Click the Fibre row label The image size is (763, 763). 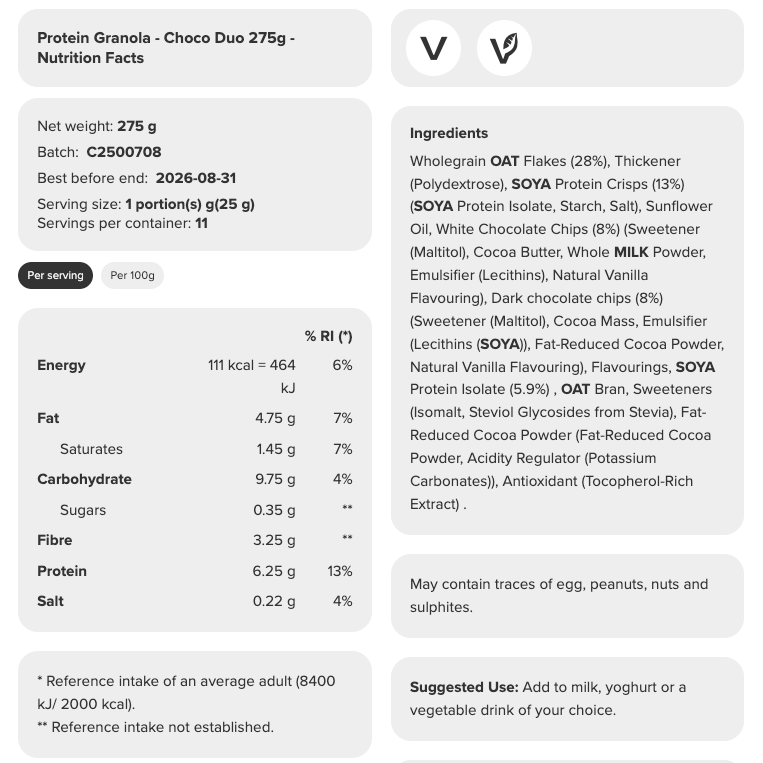[54, 540]
